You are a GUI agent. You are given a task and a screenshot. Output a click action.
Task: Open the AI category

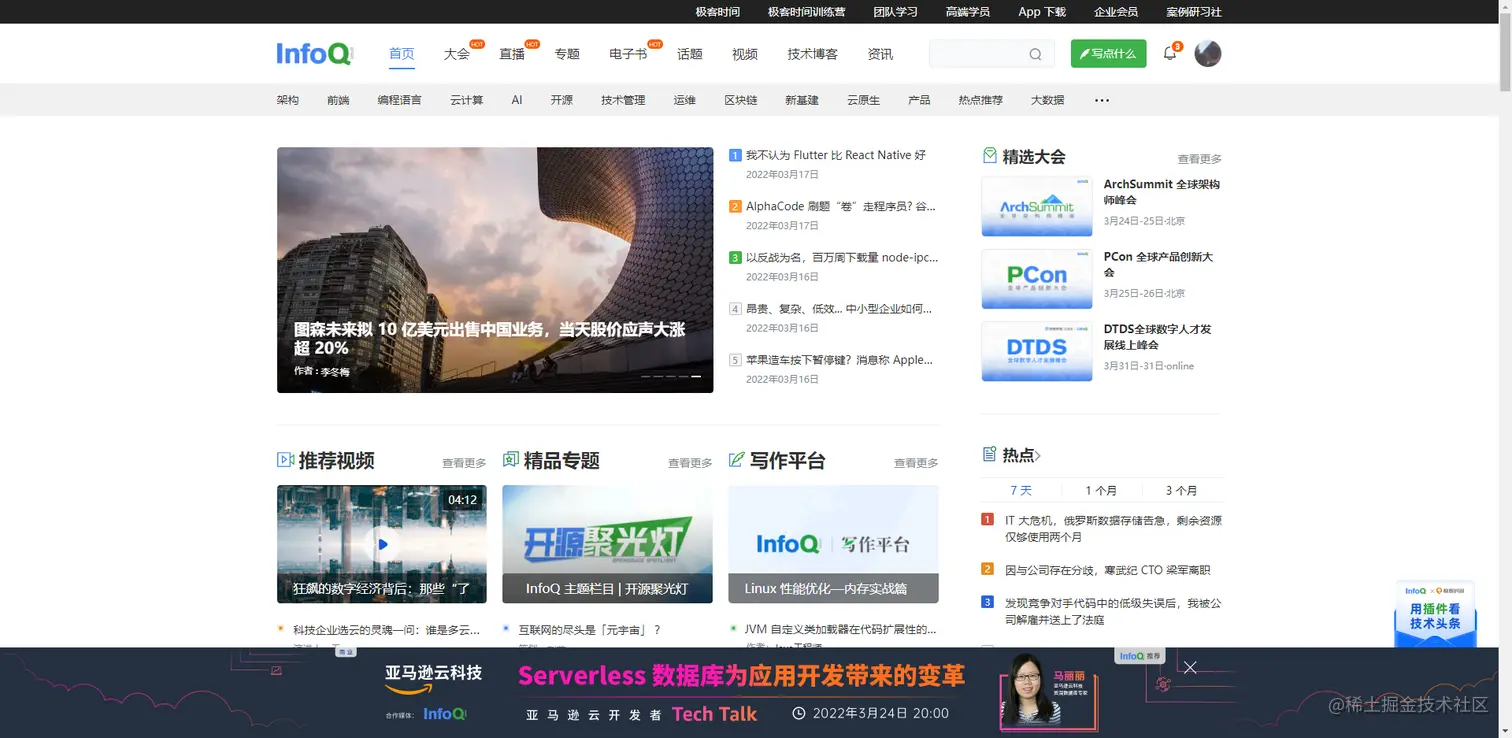pyautogui.click(x=517, y=100)
